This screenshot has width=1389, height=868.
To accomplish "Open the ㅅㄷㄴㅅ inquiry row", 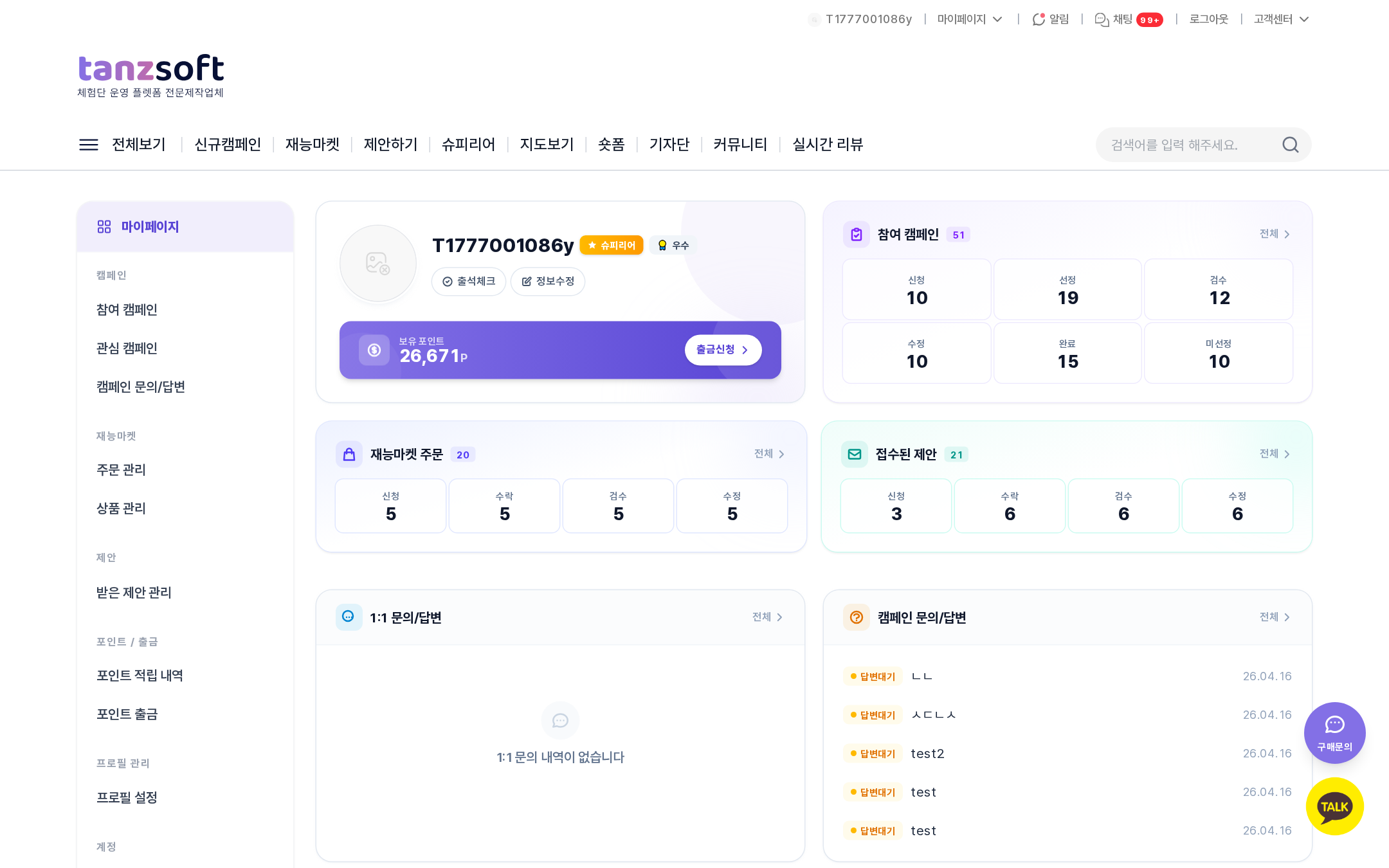I will pyautogui.click(x=1067, y=715).
